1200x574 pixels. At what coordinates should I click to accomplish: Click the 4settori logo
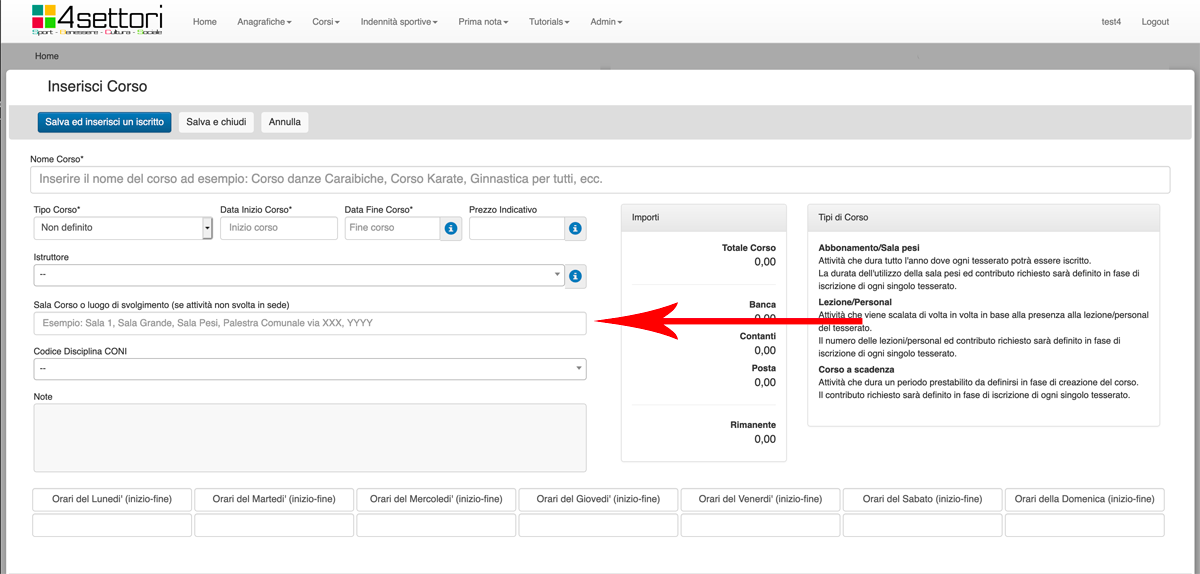pos(96,21)
